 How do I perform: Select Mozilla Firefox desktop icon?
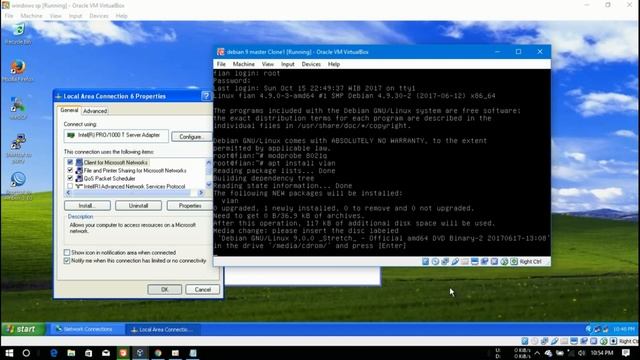coord(18,71)
